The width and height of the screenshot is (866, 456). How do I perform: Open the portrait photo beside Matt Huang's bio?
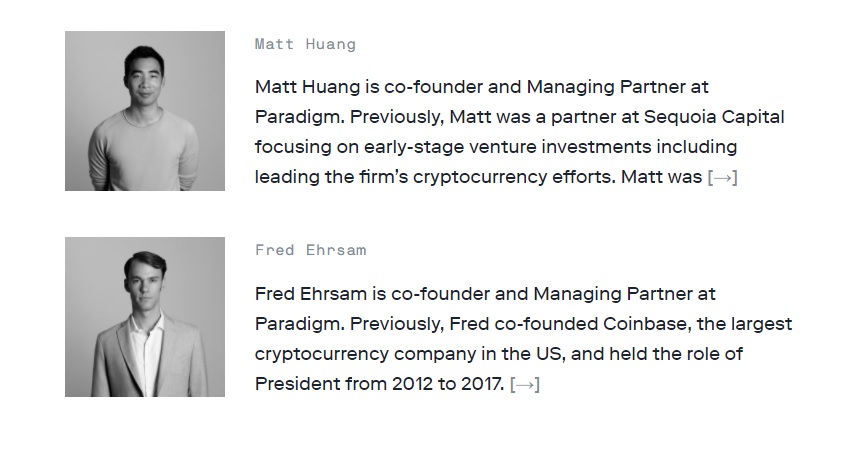pyautogui.click(x=145, y=111)
